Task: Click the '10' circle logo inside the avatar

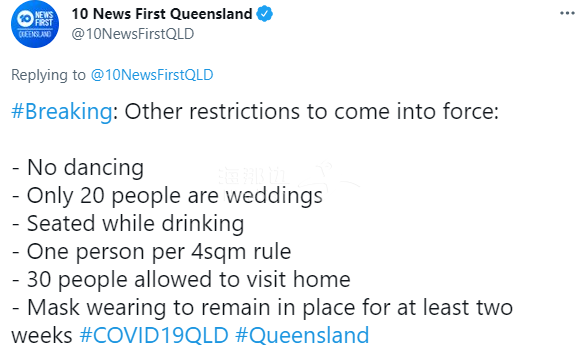Action: click(x=26, y=19)
